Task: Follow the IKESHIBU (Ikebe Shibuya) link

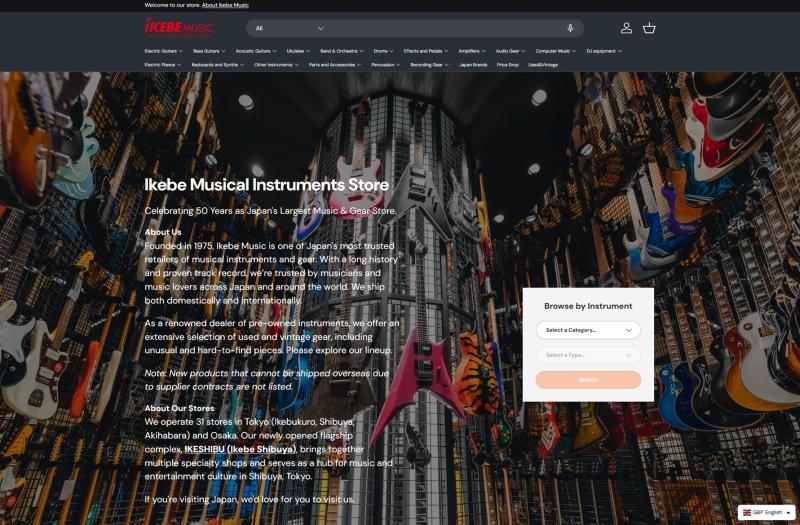Action: [238, 450]
